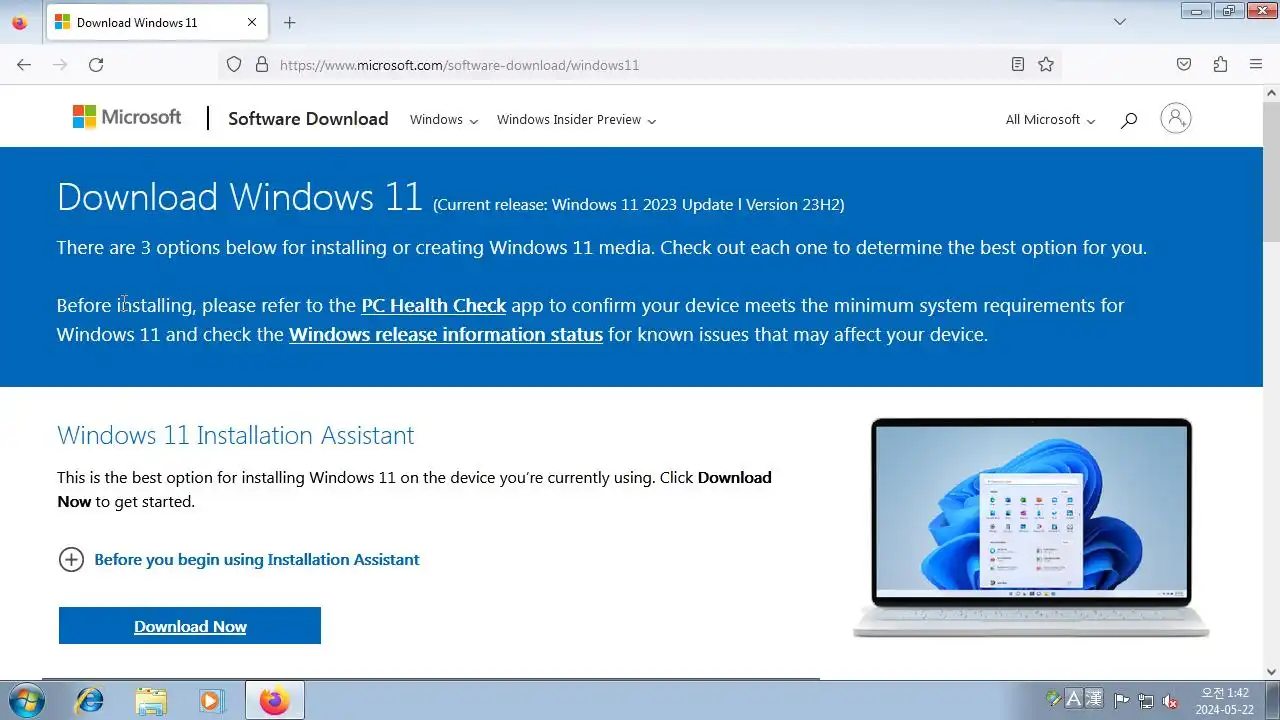Viewport: 1280px width, 720px height.
Task: Click the Firefox taskbar button
Action: pyautogui.click(x=275, y=700)
